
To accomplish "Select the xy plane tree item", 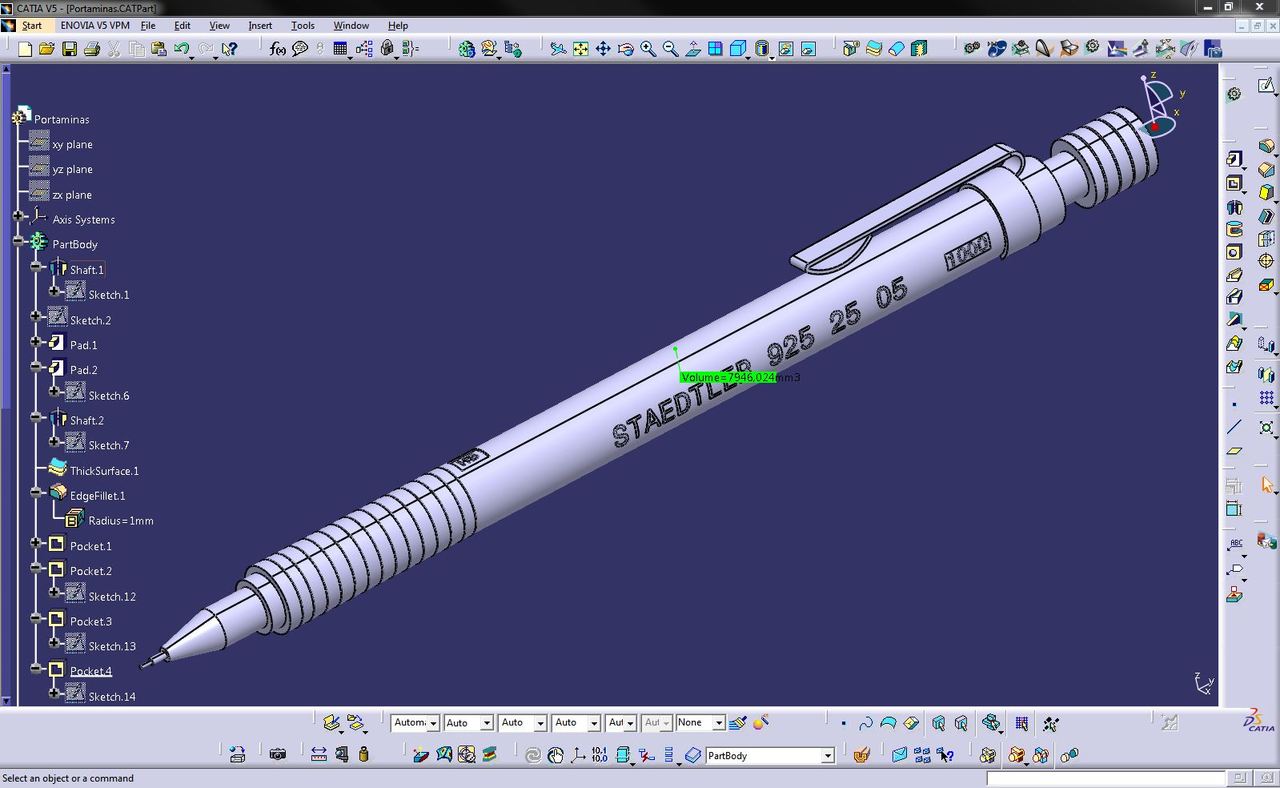I will pyautogui.click(x=72, y=144).
